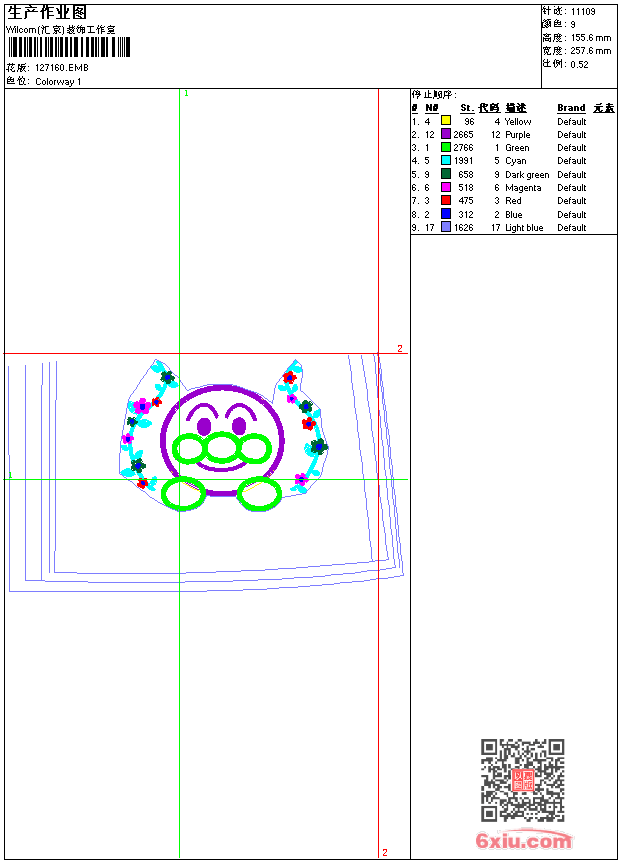Click stitch count '2665' in Purple row
The height and width of the screenshot is (860, 620).
click(463, 134)
